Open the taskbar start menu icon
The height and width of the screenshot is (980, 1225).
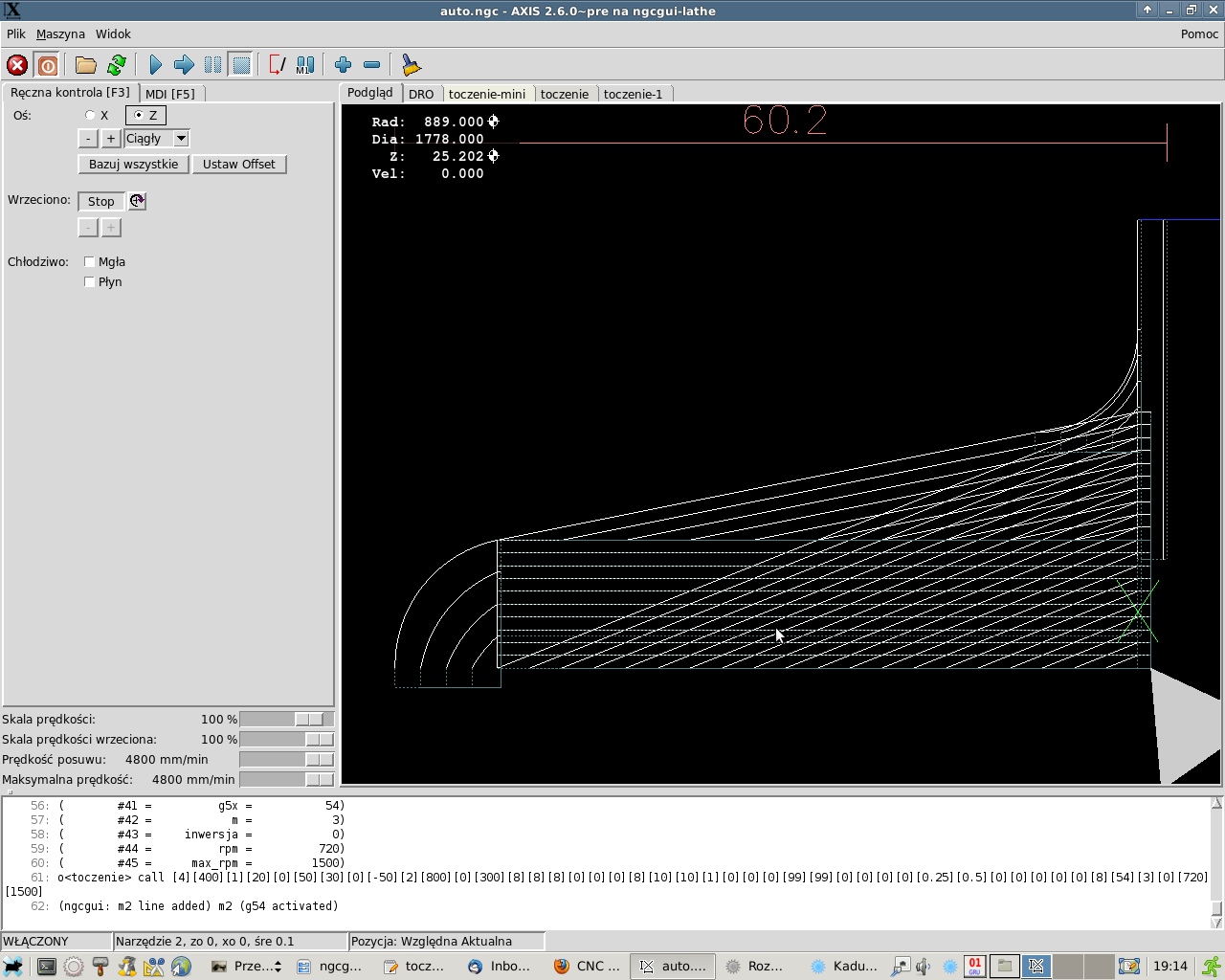[13, 967]
